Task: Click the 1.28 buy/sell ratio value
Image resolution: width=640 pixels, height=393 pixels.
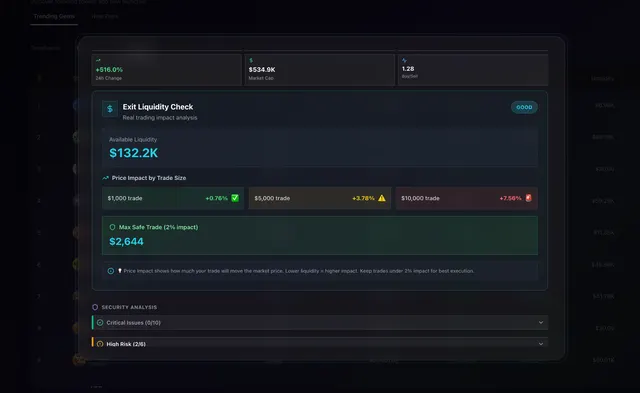Action: (408, 69)
